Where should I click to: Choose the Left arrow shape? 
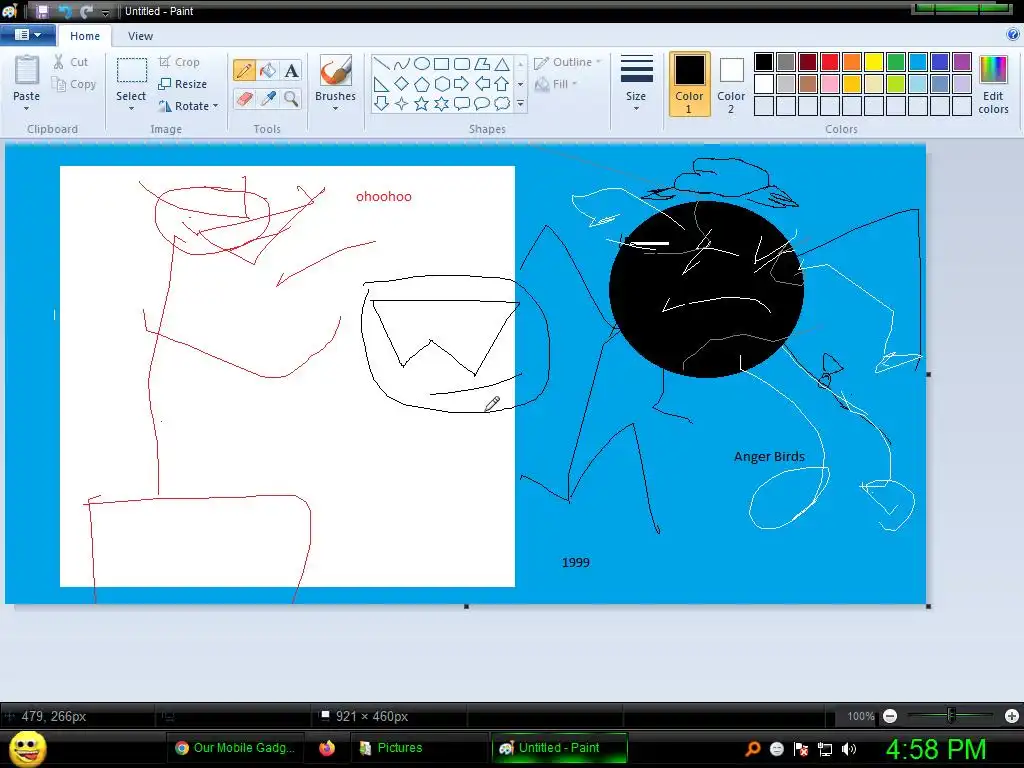[x=482, y=84]
